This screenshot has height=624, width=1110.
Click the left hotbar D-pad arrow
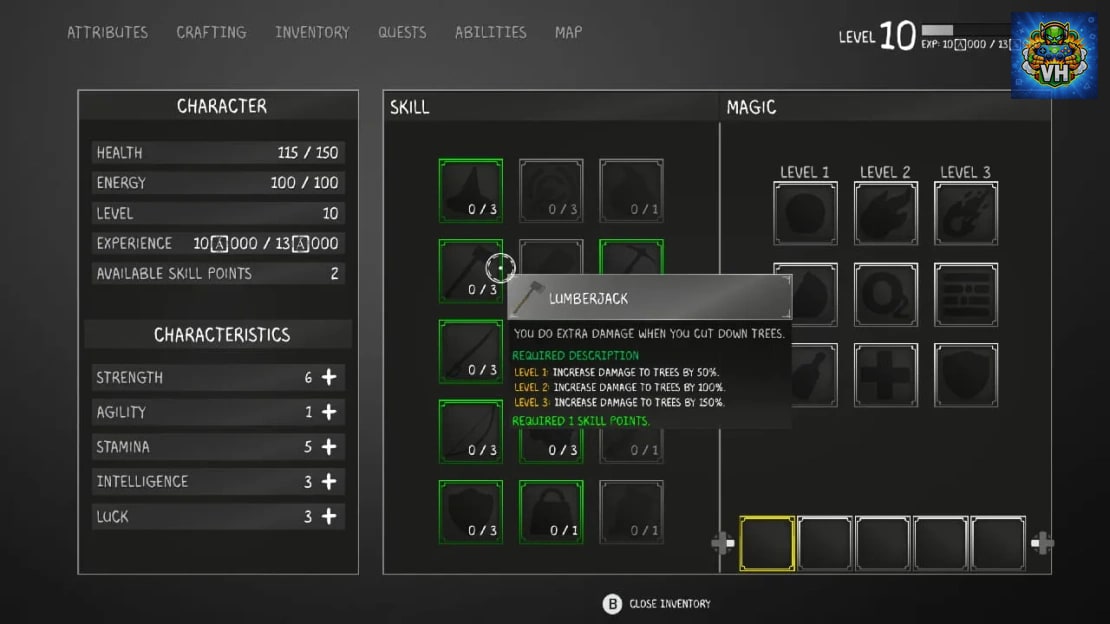pyautogui.click(x=723, y=543)
